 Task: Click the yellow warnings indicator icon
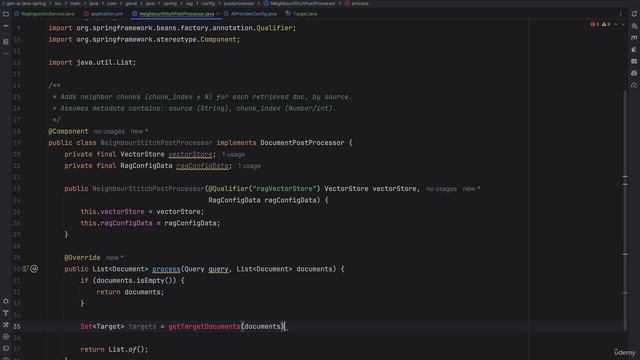[604, 24]
